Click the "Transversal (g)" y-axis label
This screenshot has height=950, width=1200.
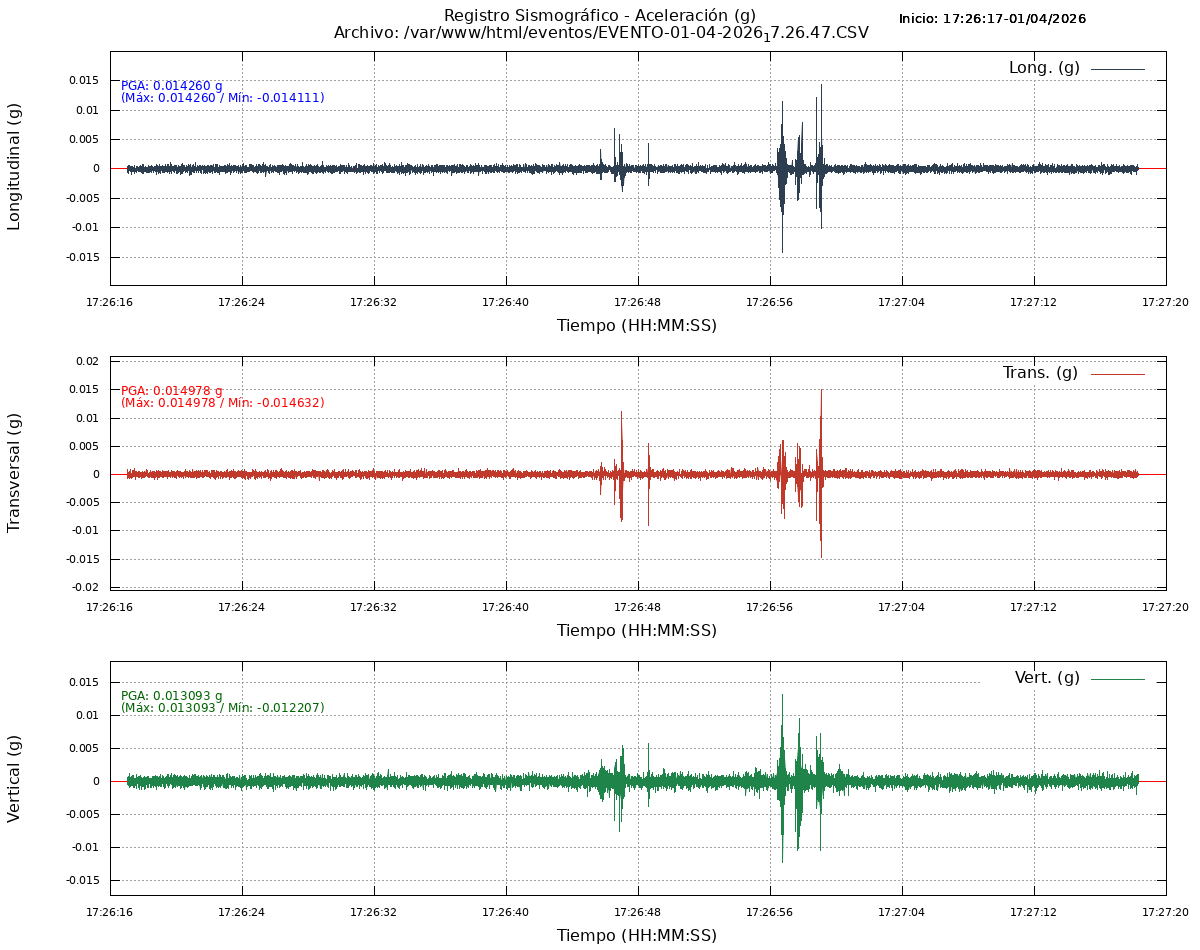pyautogui.click(x=14, y=472)
